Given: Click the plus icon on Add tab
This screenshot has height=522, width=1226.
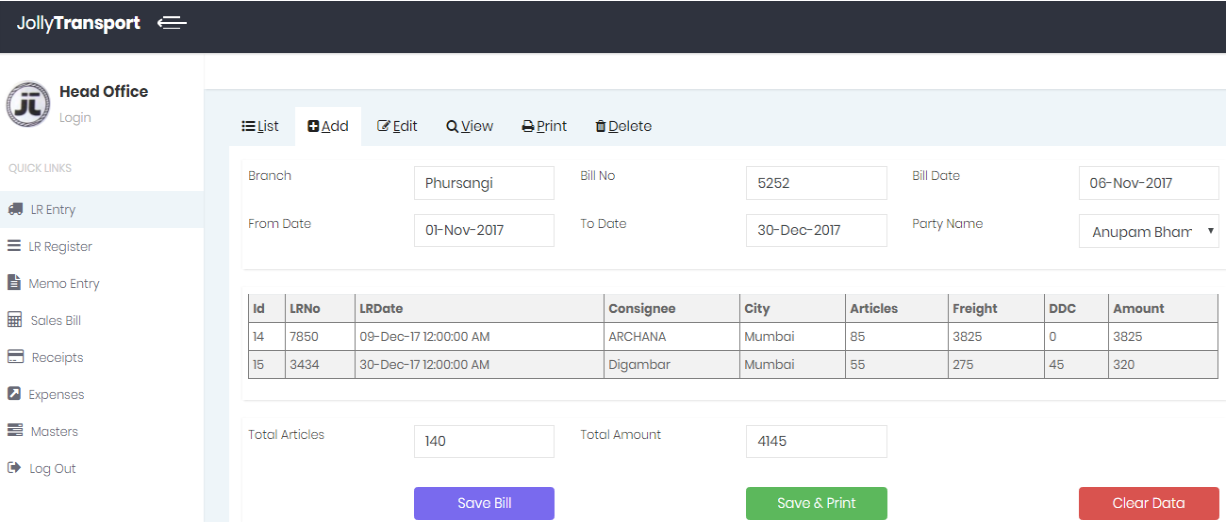Looking at the screenshot, I should [313, 126].
